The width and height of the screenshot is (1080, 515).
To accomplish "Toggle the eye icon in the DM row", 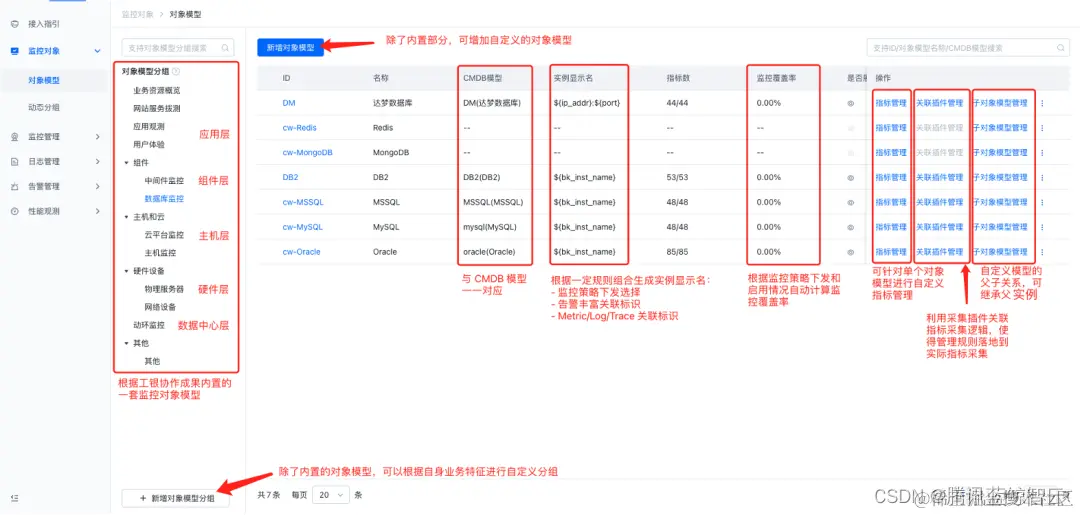I will click(851, 103).
